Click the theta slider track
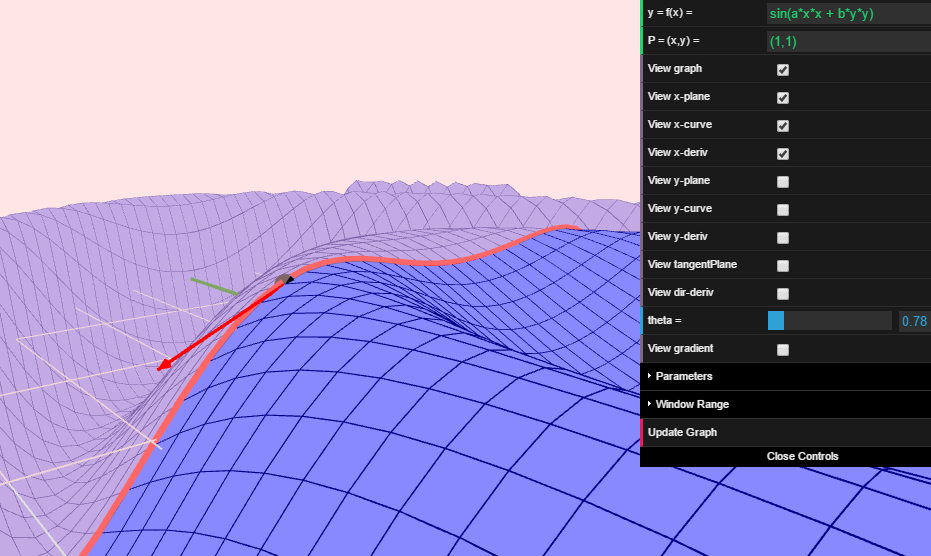 (x=829, y=321)
